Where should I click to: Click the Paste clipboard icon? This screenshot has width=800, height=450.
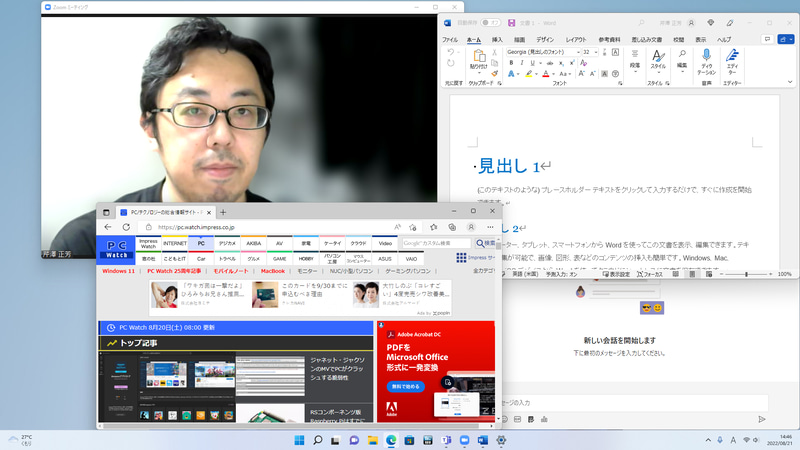pyautogui.click(x=479, y=56)
